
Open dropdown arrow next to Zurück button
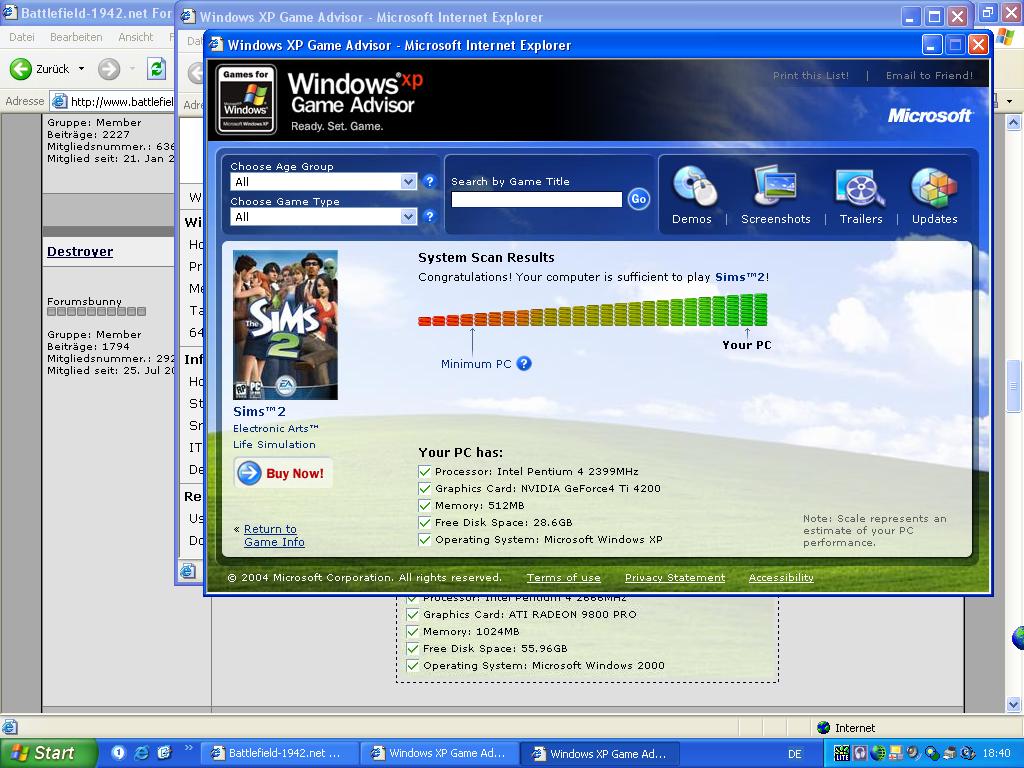pos(81,69)
